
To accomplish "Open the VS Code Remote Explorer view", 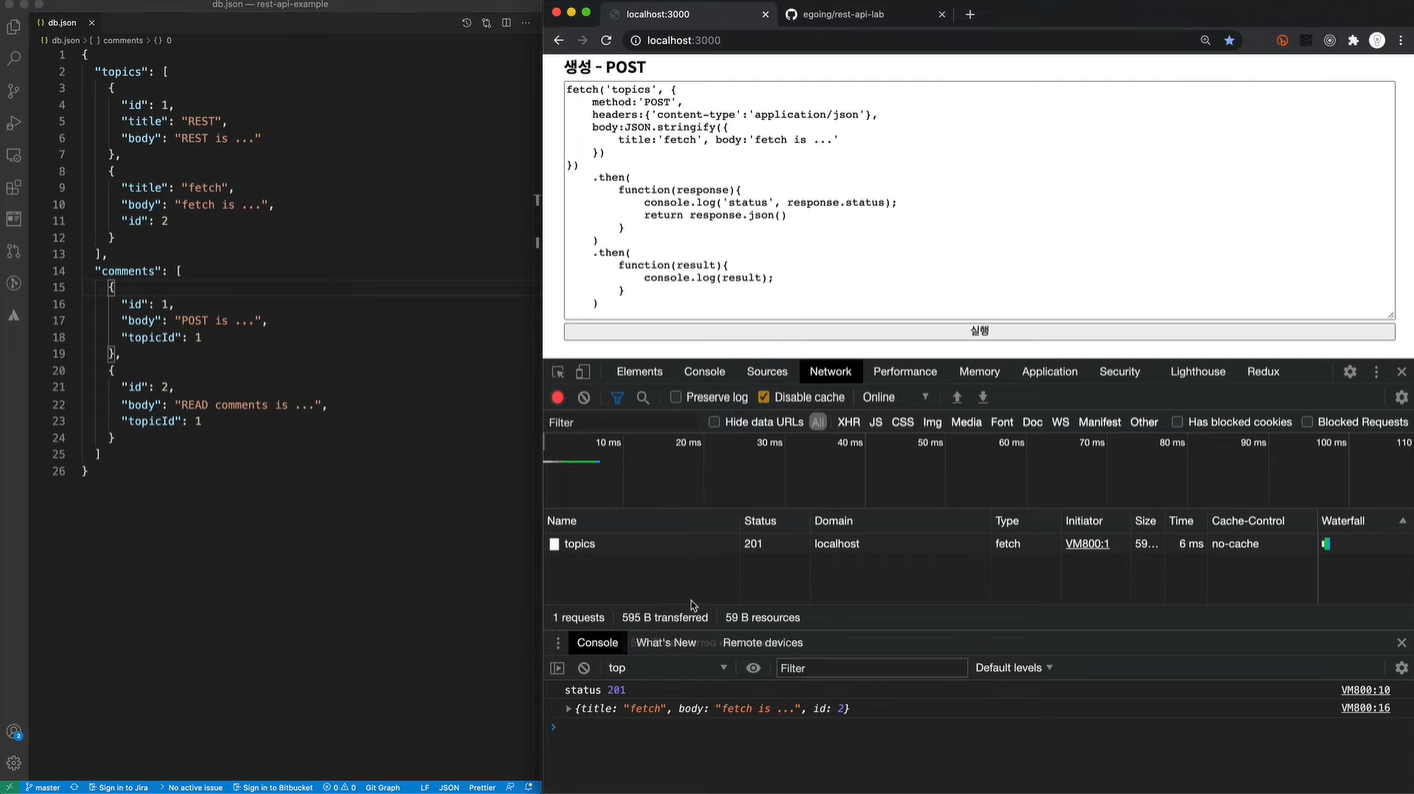I will pos(14,155).
